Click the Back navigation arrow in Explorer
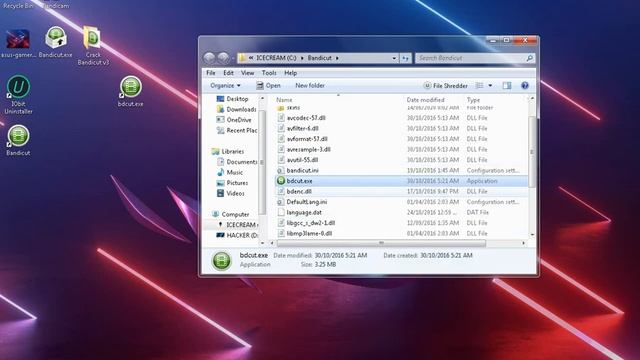This screenshot has height=360, width=640. click(209, 58)
